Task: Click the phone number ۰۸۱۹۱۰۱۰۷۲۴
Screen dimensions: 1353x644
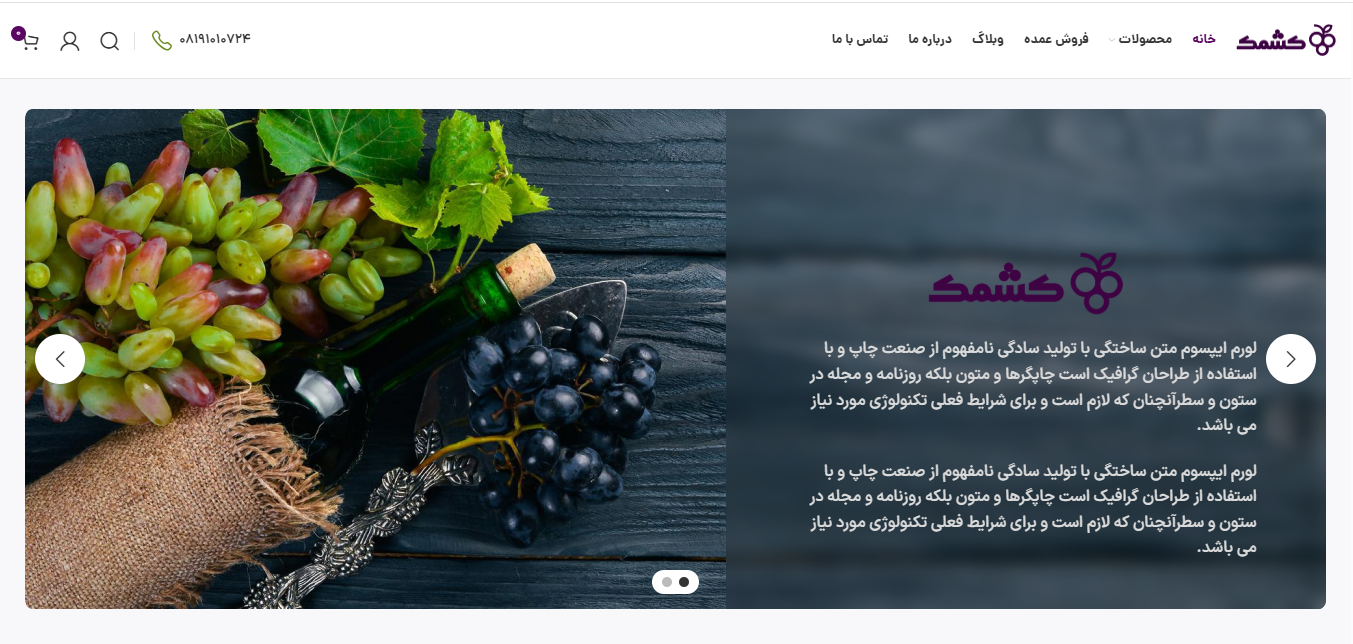Action: click(x=215, y=39)
